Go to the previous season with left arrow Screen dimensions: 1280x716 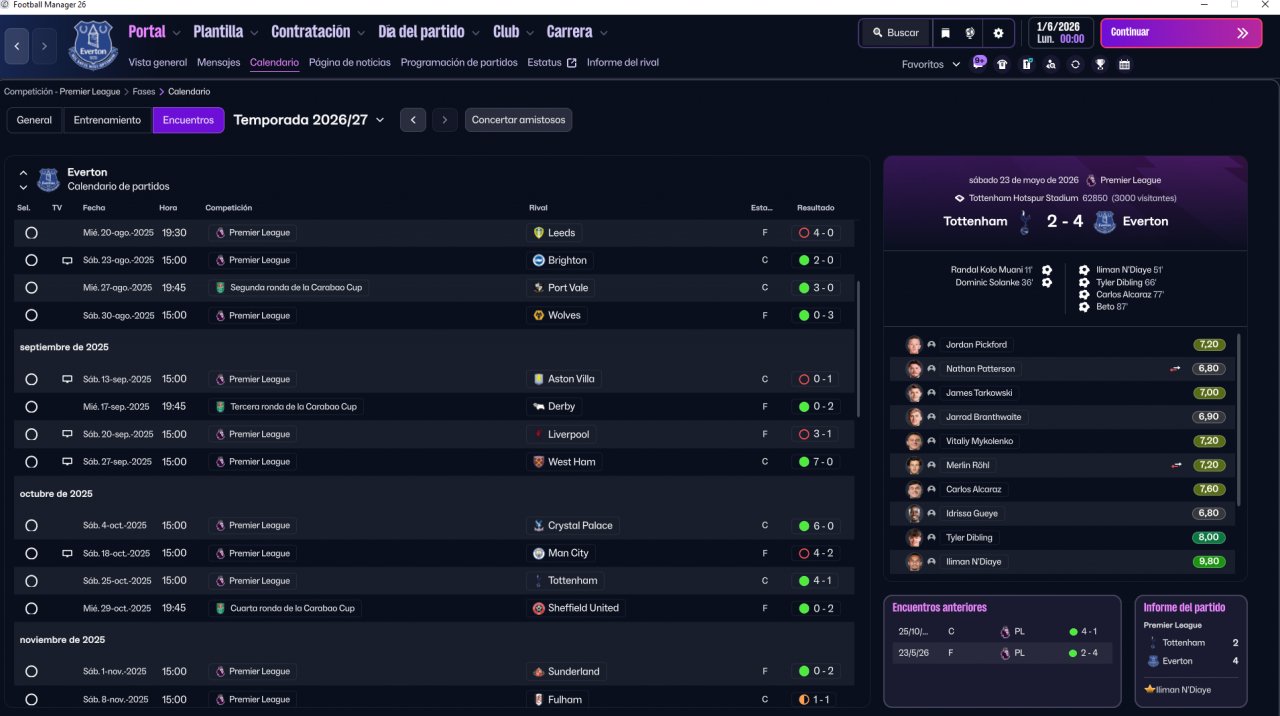[413, 120]
